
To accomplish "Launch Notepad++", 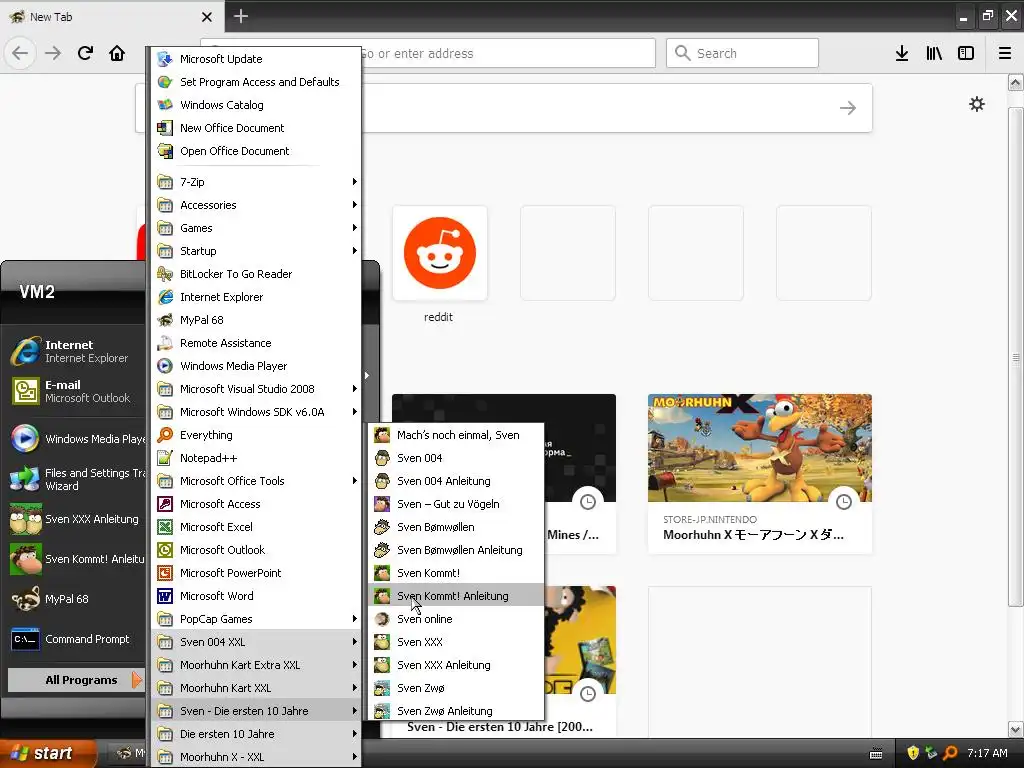I will point(256,458).
